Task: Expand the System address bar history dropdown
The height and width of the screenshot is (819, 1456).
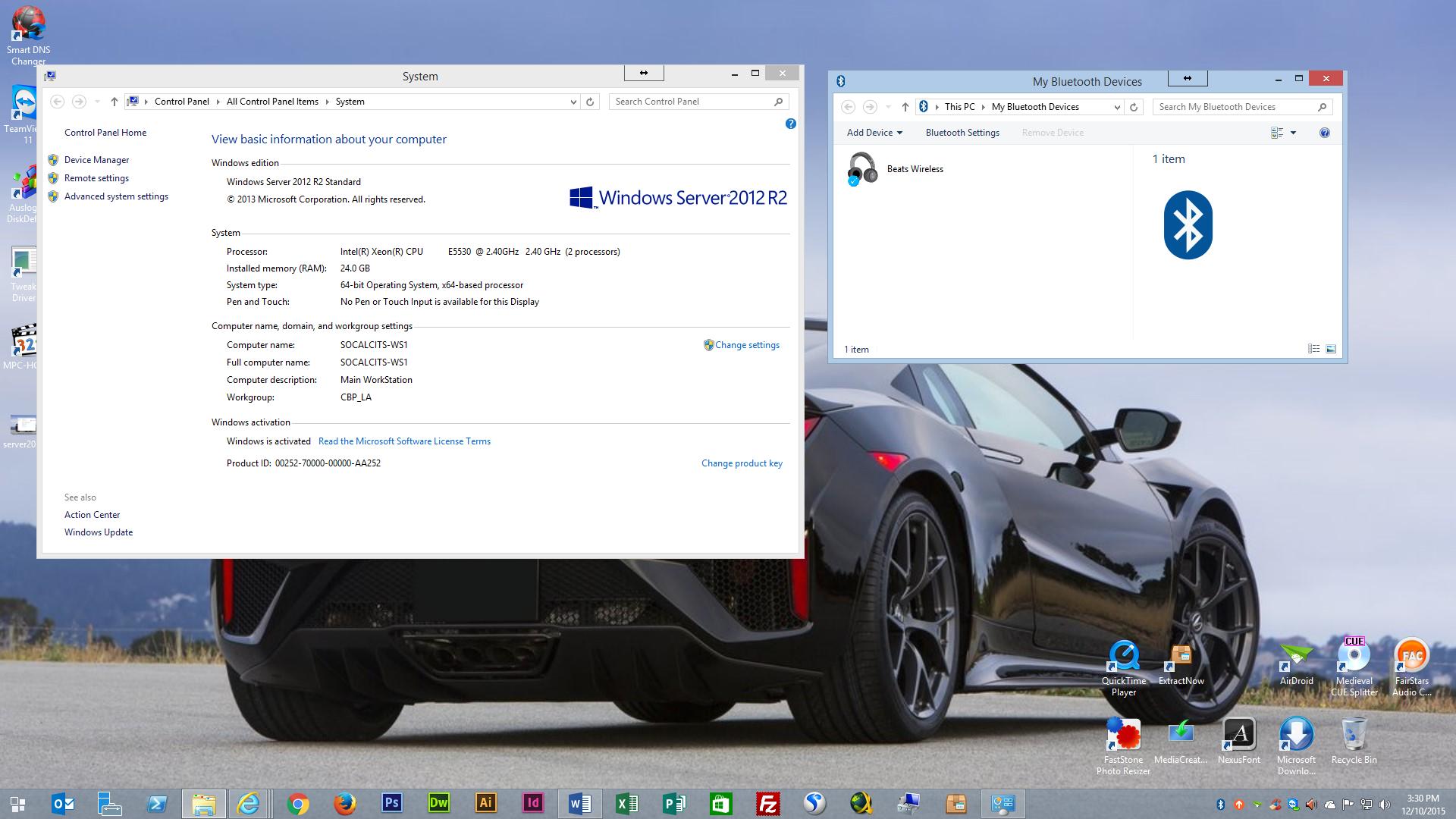Action: pos(573,102)
